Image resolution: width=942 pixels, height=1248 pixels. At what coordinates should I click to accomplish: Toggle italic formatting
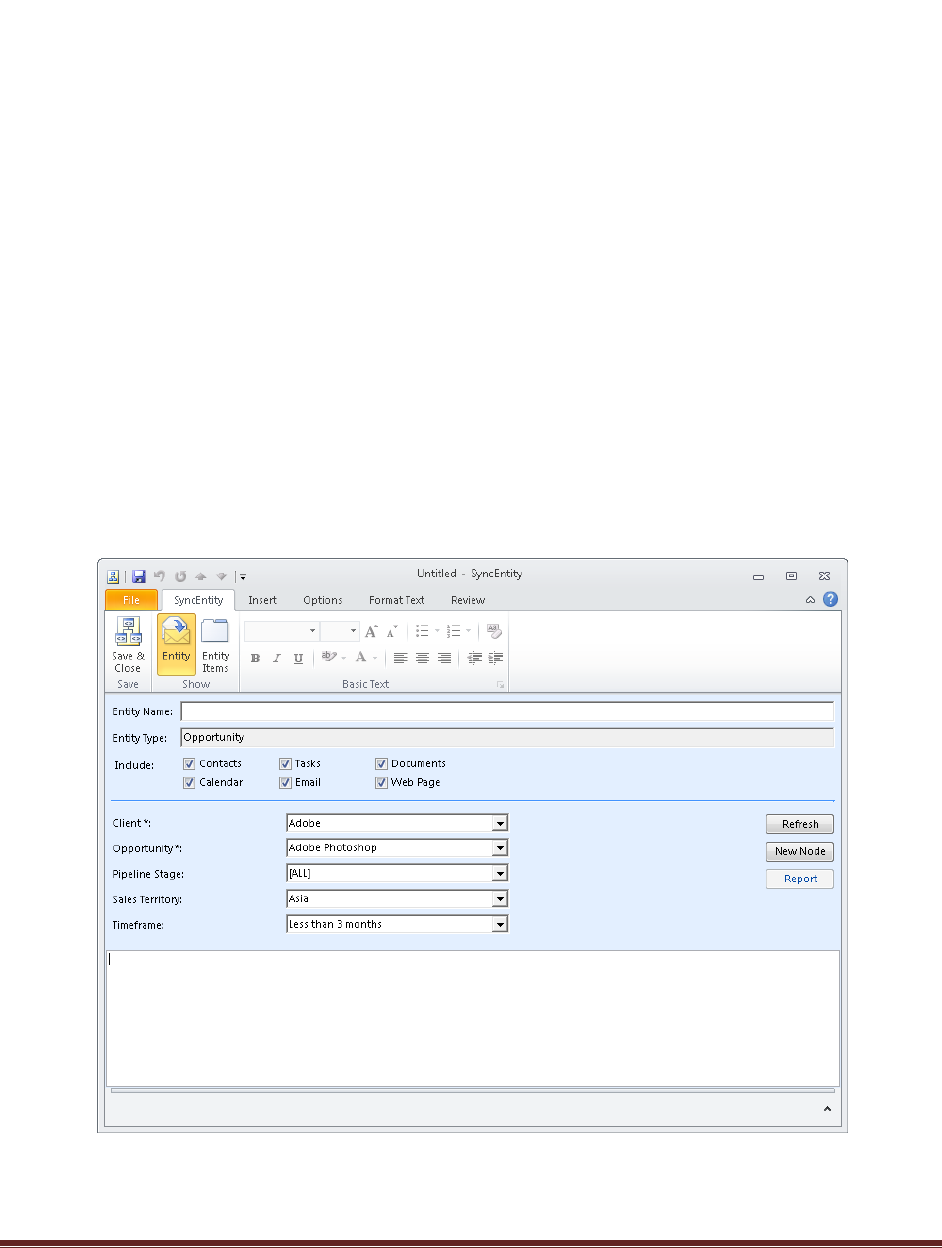point(277,658)
